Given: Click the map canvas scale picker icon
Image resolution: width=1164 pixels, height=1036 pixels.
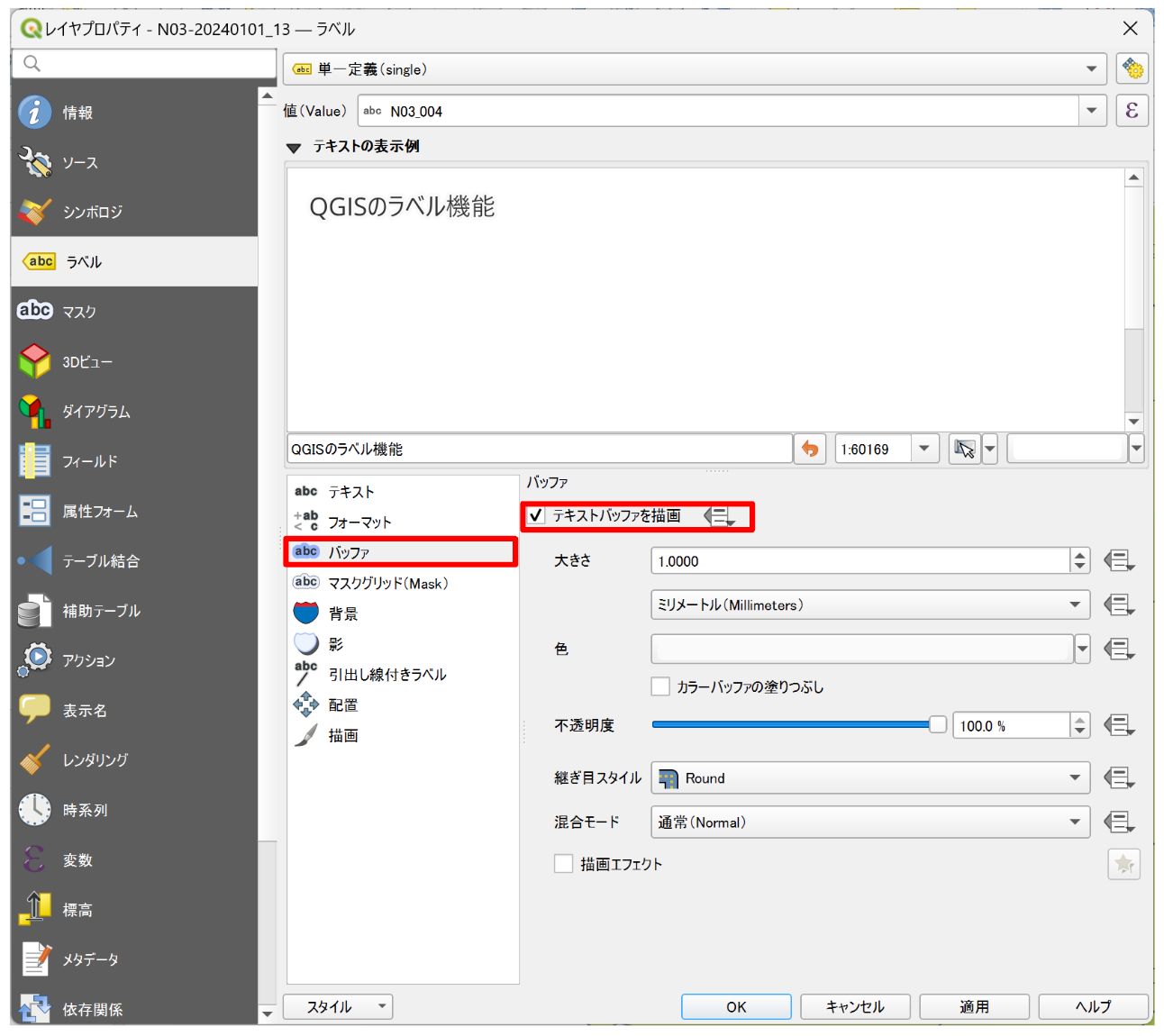Looking at the screenshot, I should [964, 449].
